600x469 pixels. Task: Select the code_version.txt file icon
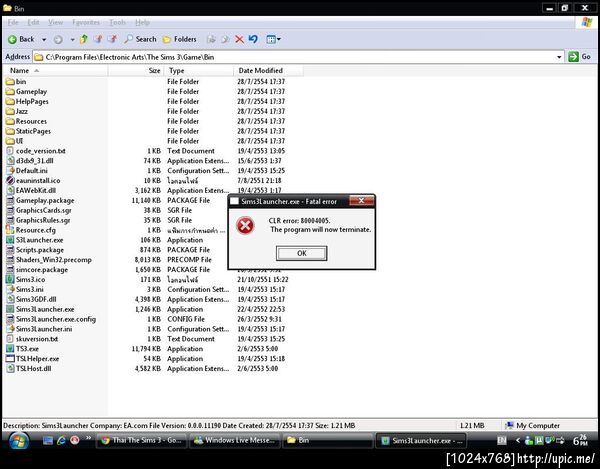pos(10,151)
